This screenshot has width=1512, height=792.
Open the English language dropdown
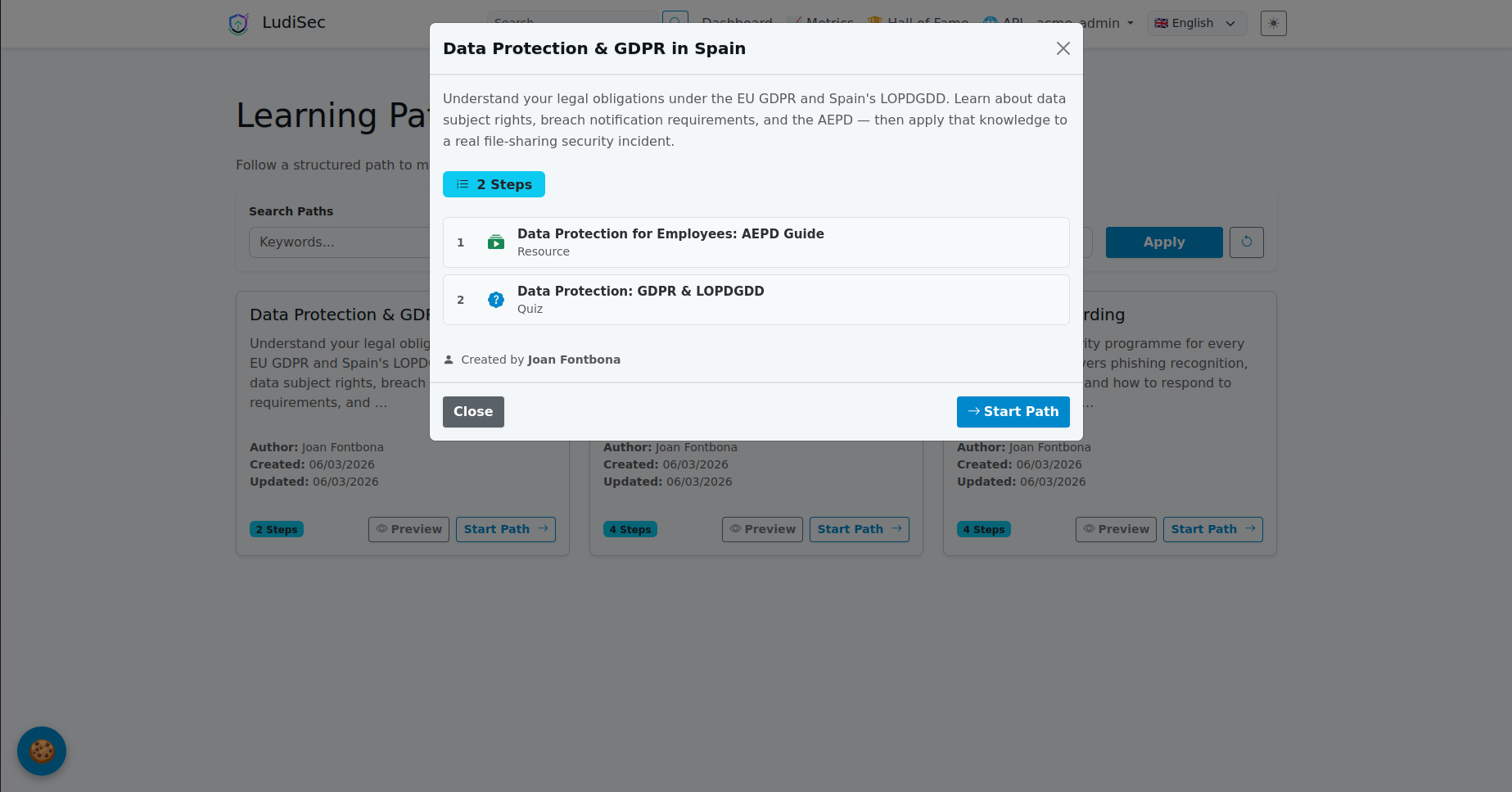click(x=1196, y=23)
